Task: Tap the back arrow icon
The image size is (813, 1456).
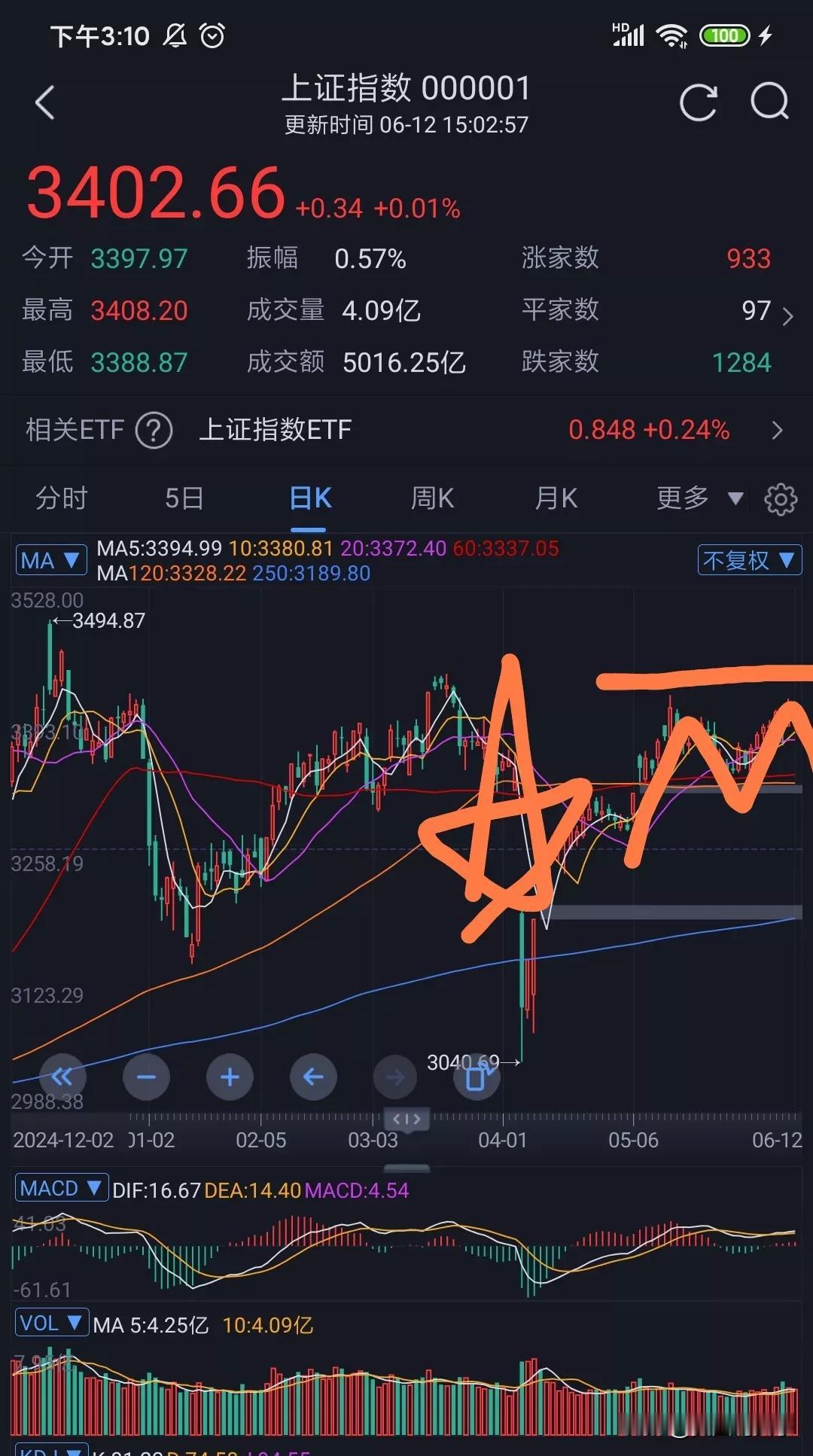Action: 45,102
